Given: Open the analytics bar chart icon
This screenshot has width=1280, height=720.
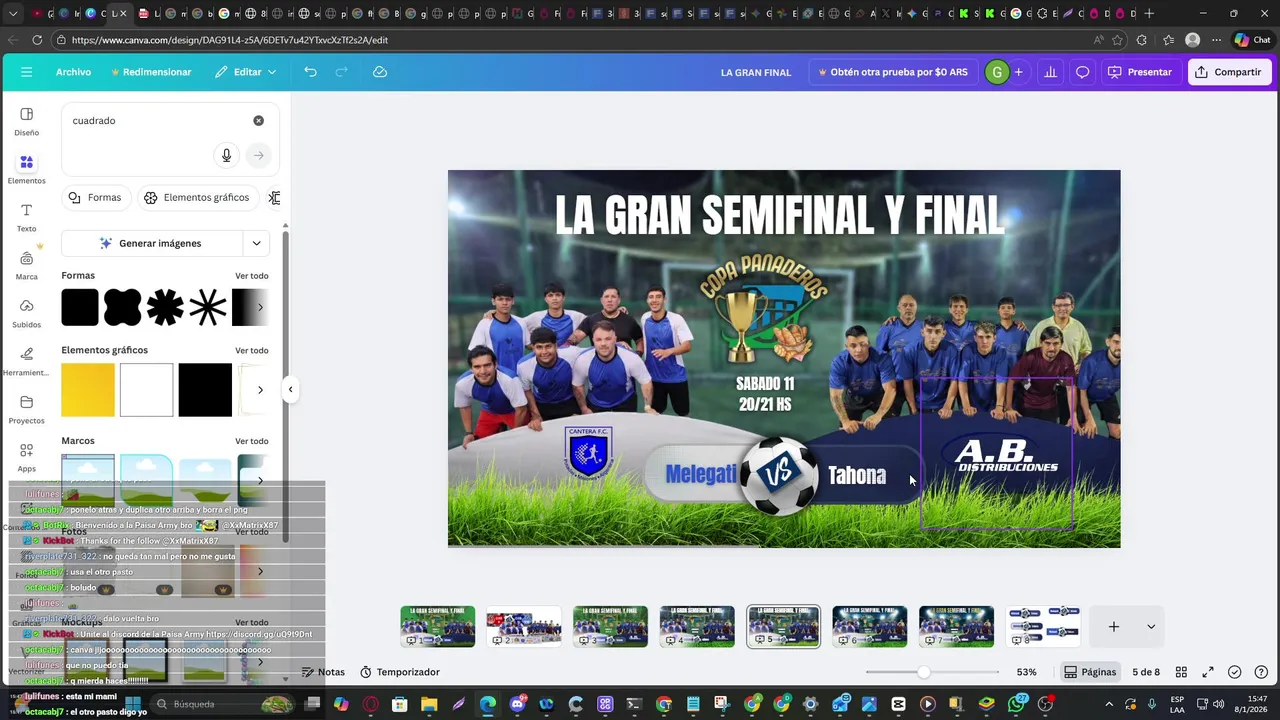Looking at the screenshot, I should pos(1050,72).
